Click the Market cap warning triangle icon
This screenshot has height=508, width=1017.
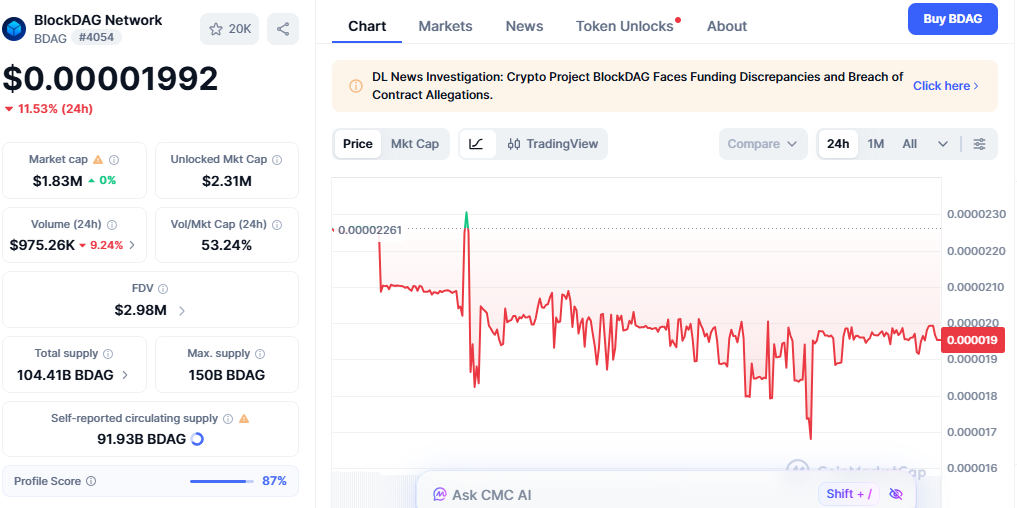(98, 160)
